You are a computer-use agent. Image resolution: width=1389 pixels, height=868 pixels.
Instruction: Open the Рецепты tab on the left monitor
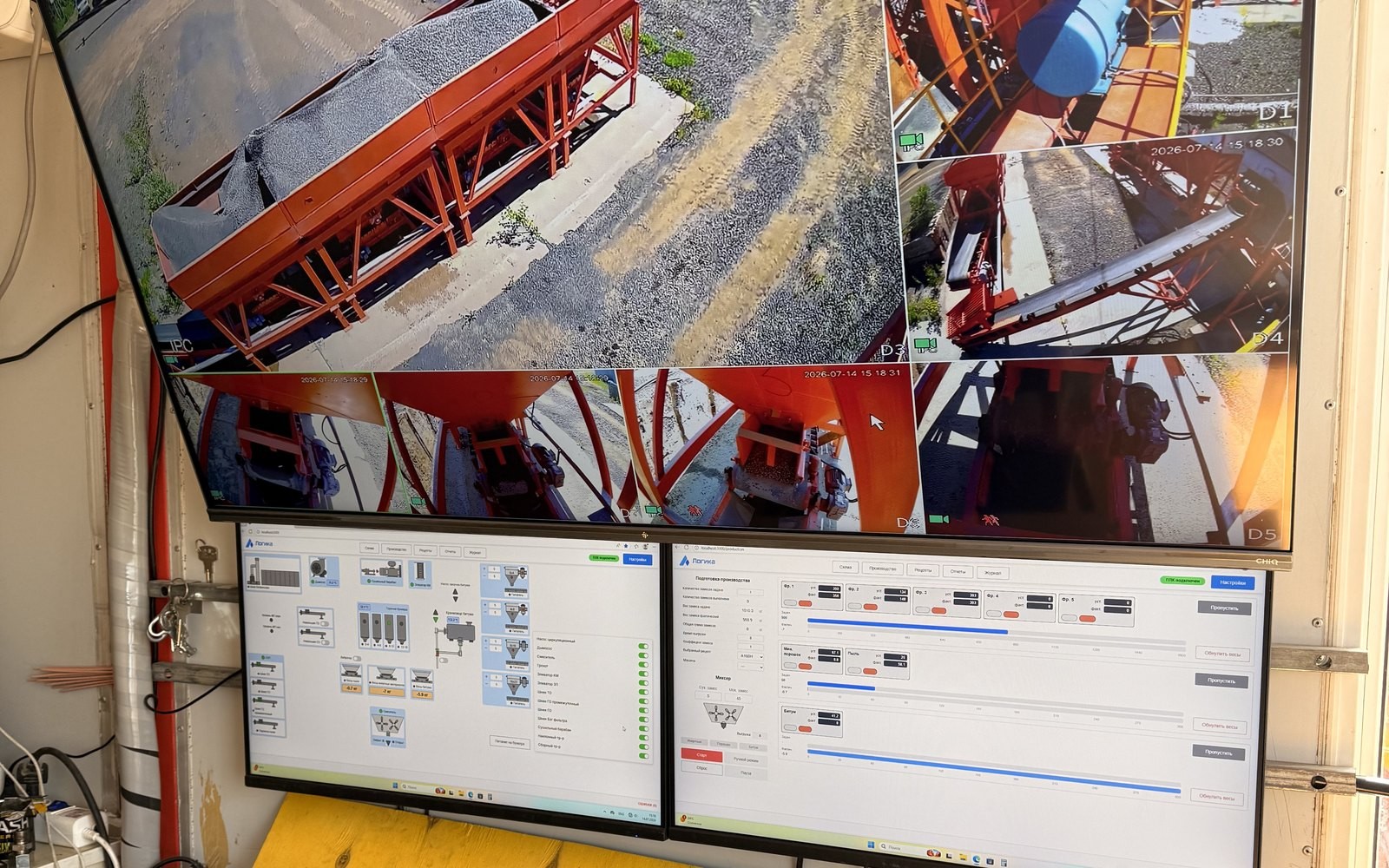click(x=425, y=551)
